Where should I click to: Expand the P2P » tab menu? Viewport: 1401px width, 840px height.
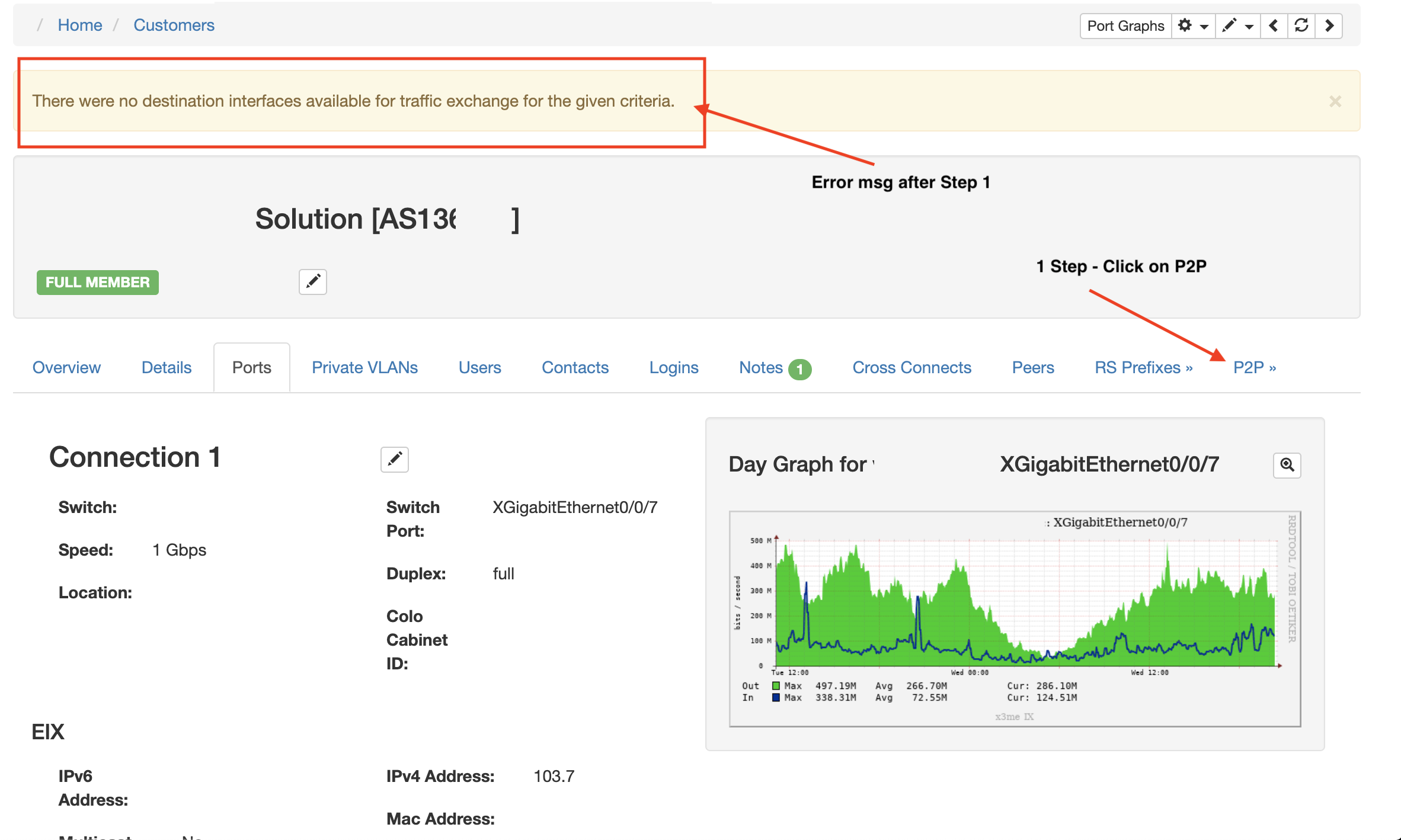pyautogui.click(x=1254, y=367)
